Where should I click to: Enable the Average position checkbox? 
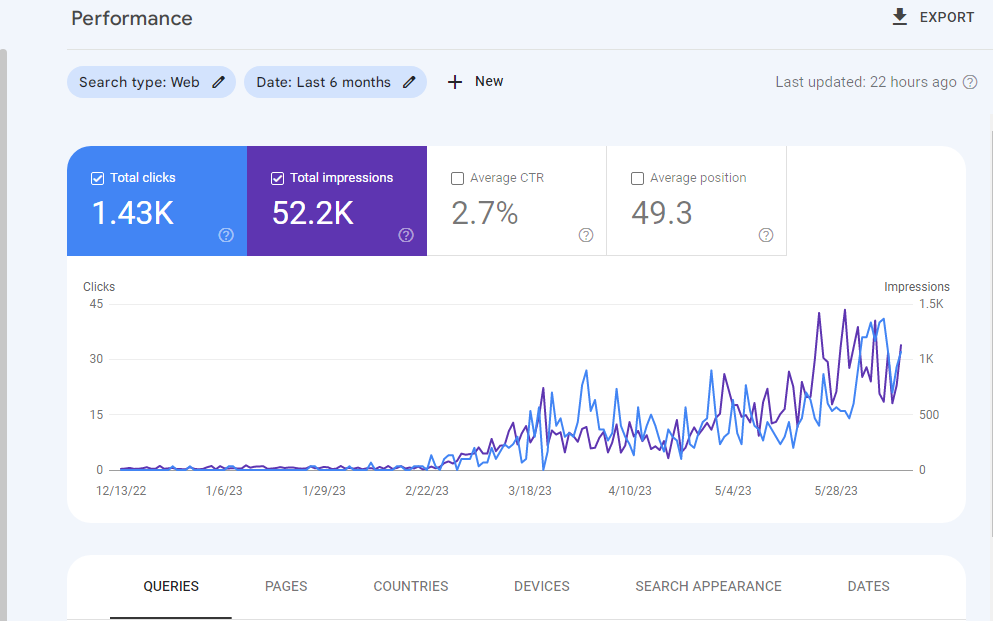pyautogui.click(x=638, y=179)
